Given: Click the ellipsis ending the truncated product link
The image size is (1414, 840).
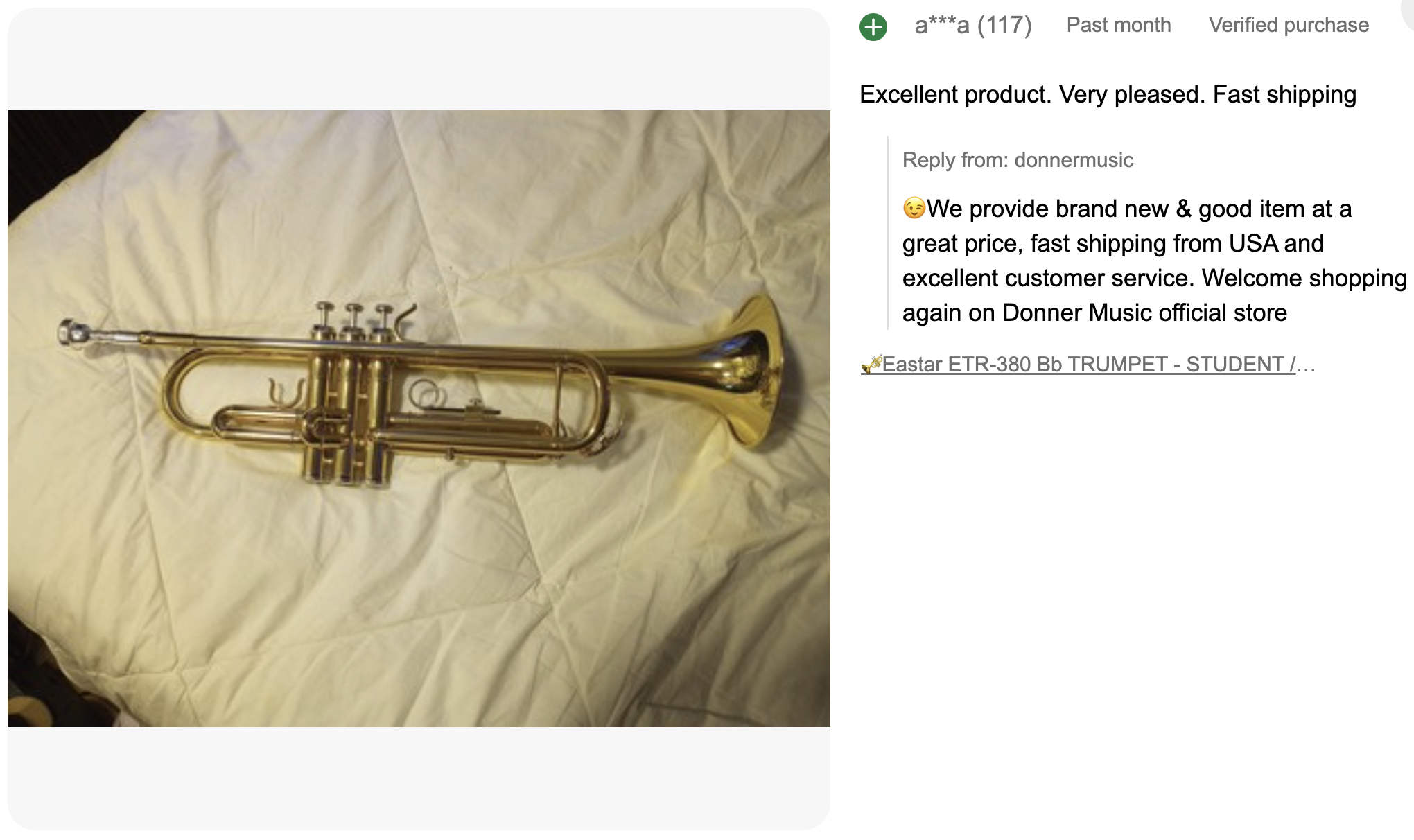Looking at the screenshot, I should pyautogui.click(x=1305, y=365).
